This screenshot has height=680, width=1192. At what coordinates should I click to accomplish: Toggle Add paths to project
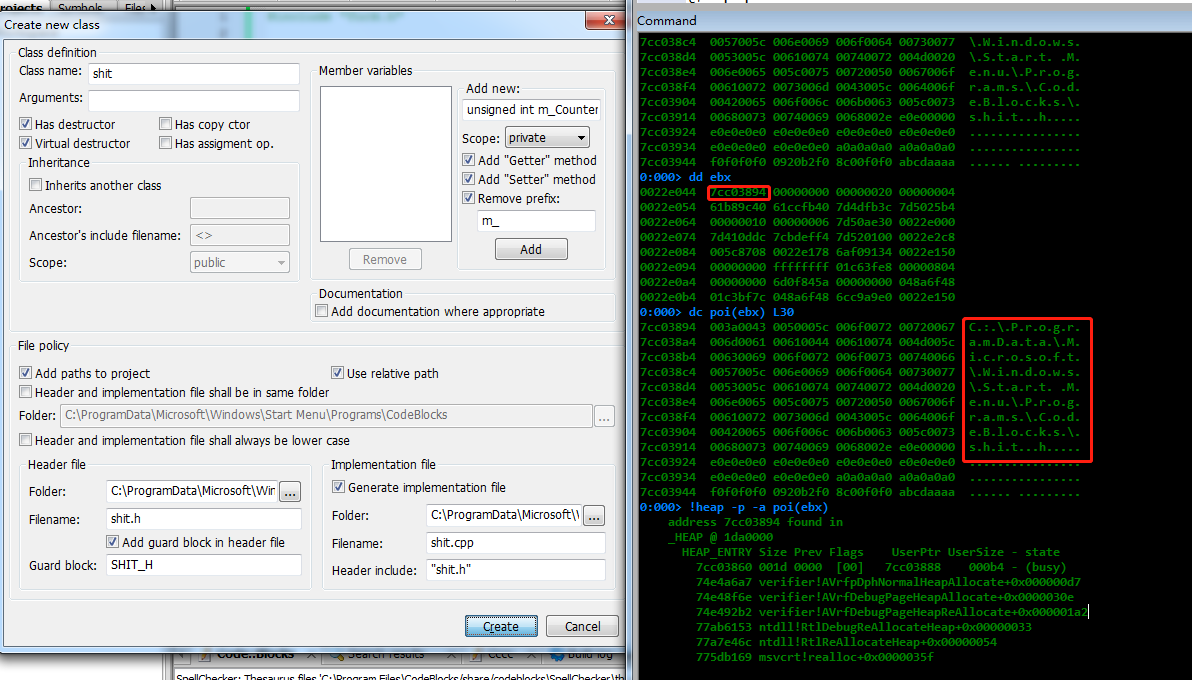click(x=26, y=373)
